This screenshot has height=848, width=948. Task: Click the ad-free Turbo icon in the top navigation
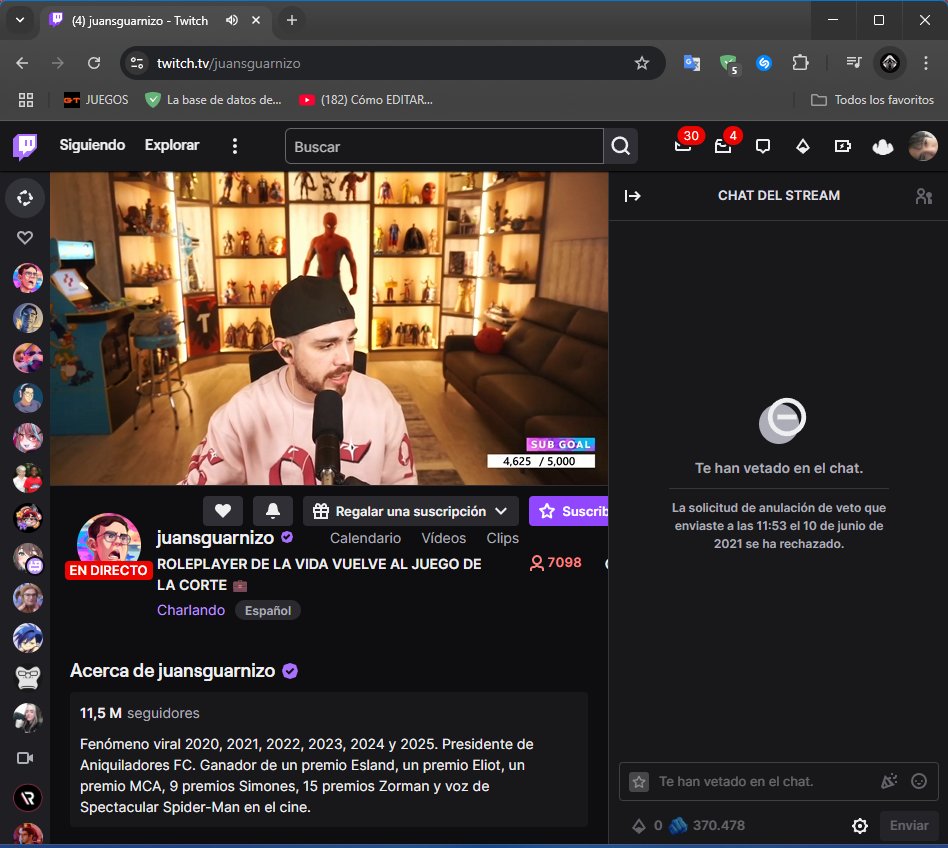tap(842, 146)
